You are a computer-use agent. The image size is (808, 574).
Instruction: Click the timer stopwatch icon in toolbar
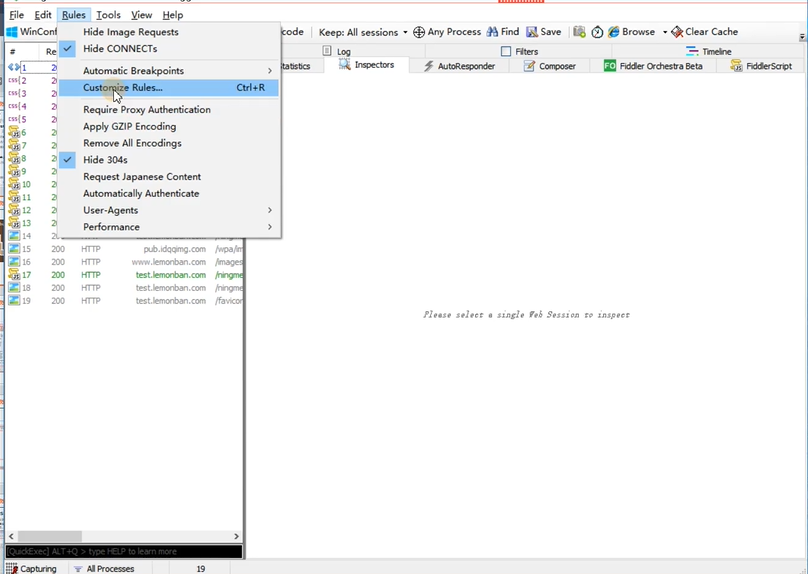coord(597,32)
